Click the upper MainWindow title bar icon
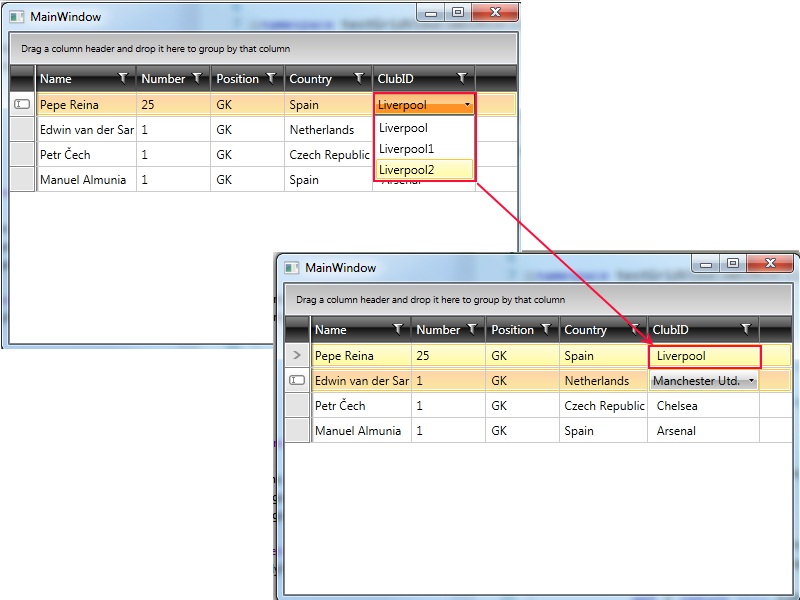Screen dimensions: 800x600 pos(16,17)
